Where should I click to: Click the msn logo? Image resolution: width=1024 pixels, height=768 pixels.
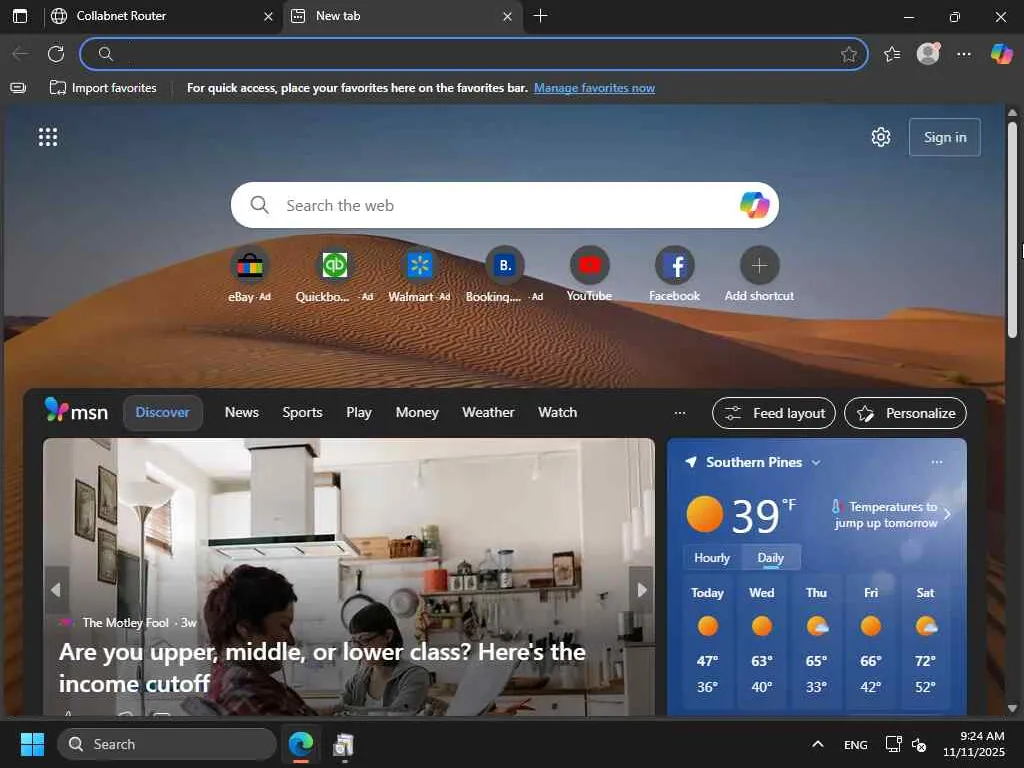(76, 411)
